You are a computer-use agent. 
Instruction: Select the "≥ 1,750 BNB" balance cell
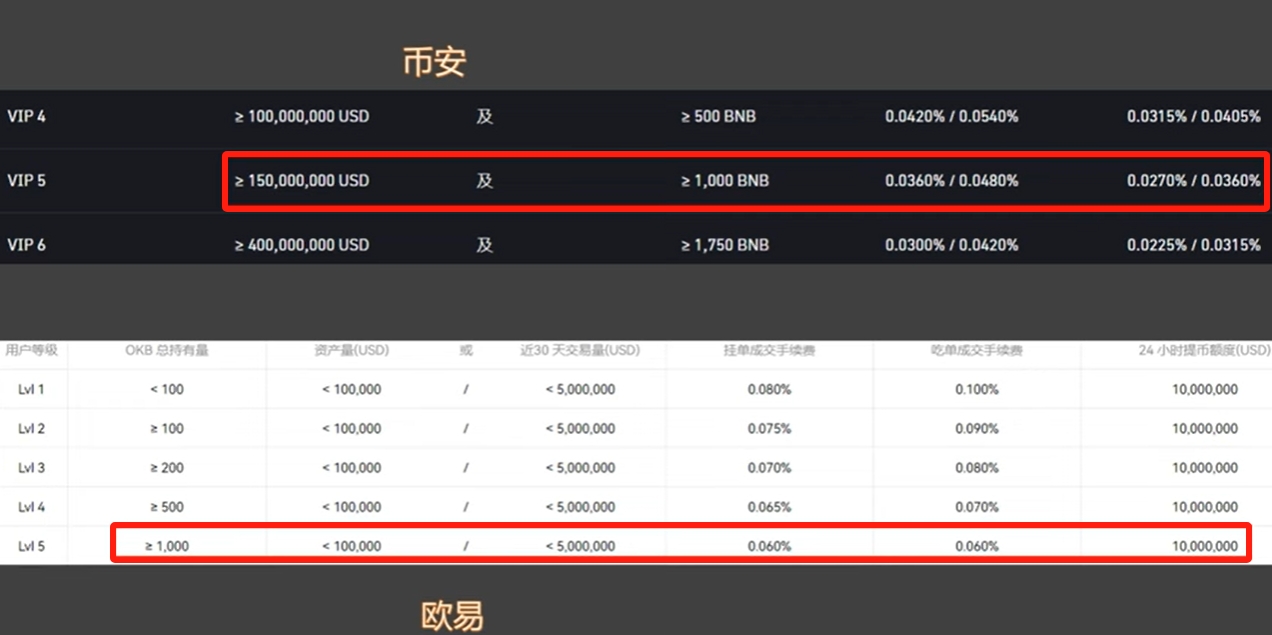coord(725,245)
